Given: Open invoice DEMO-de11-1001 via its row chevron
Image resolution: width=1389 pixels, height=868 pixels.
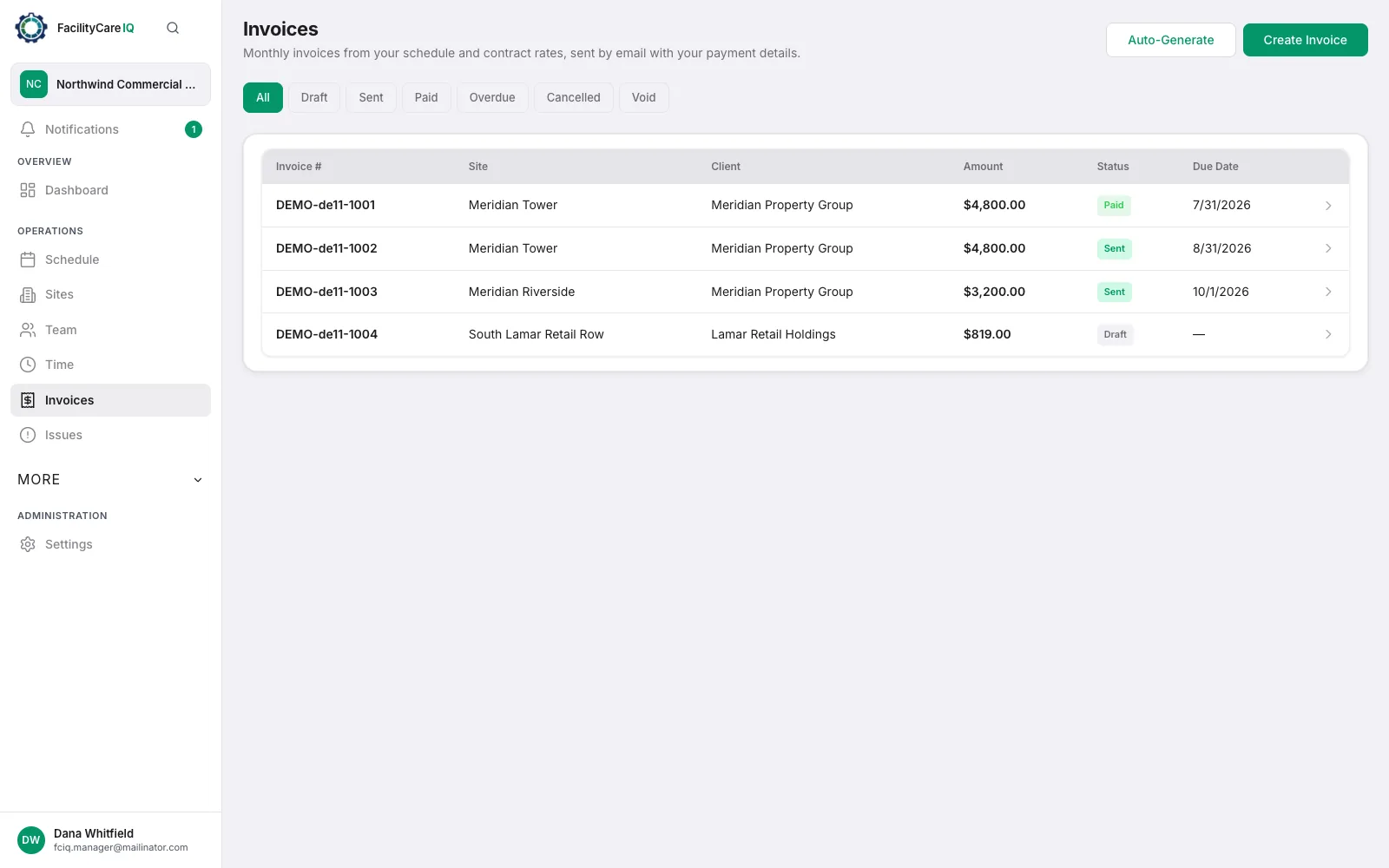Looking at the screenshot, I should 1328,206.
